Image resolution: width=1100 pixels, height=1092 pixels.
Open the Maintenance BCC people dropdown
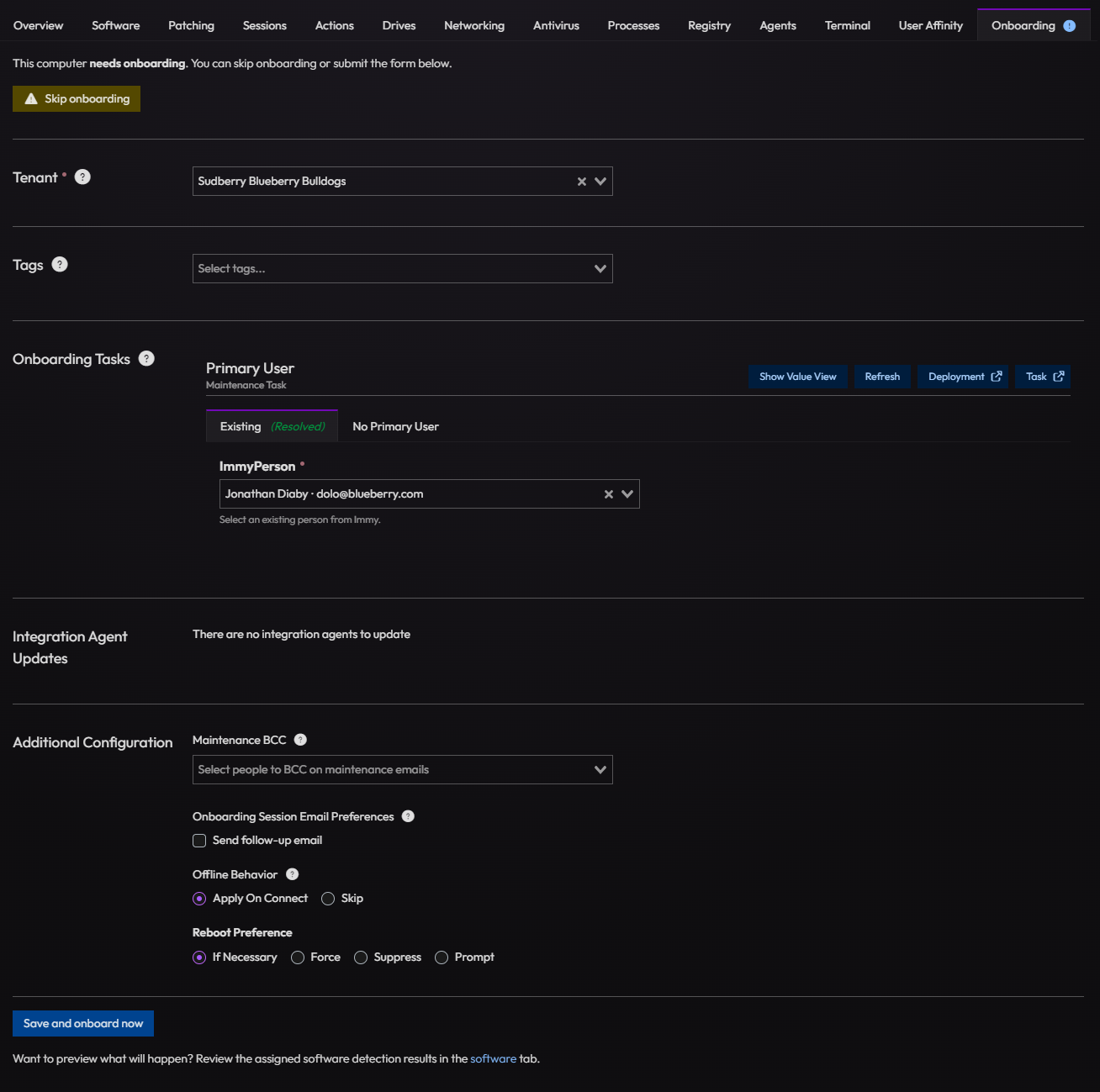[x=403, y=770]
